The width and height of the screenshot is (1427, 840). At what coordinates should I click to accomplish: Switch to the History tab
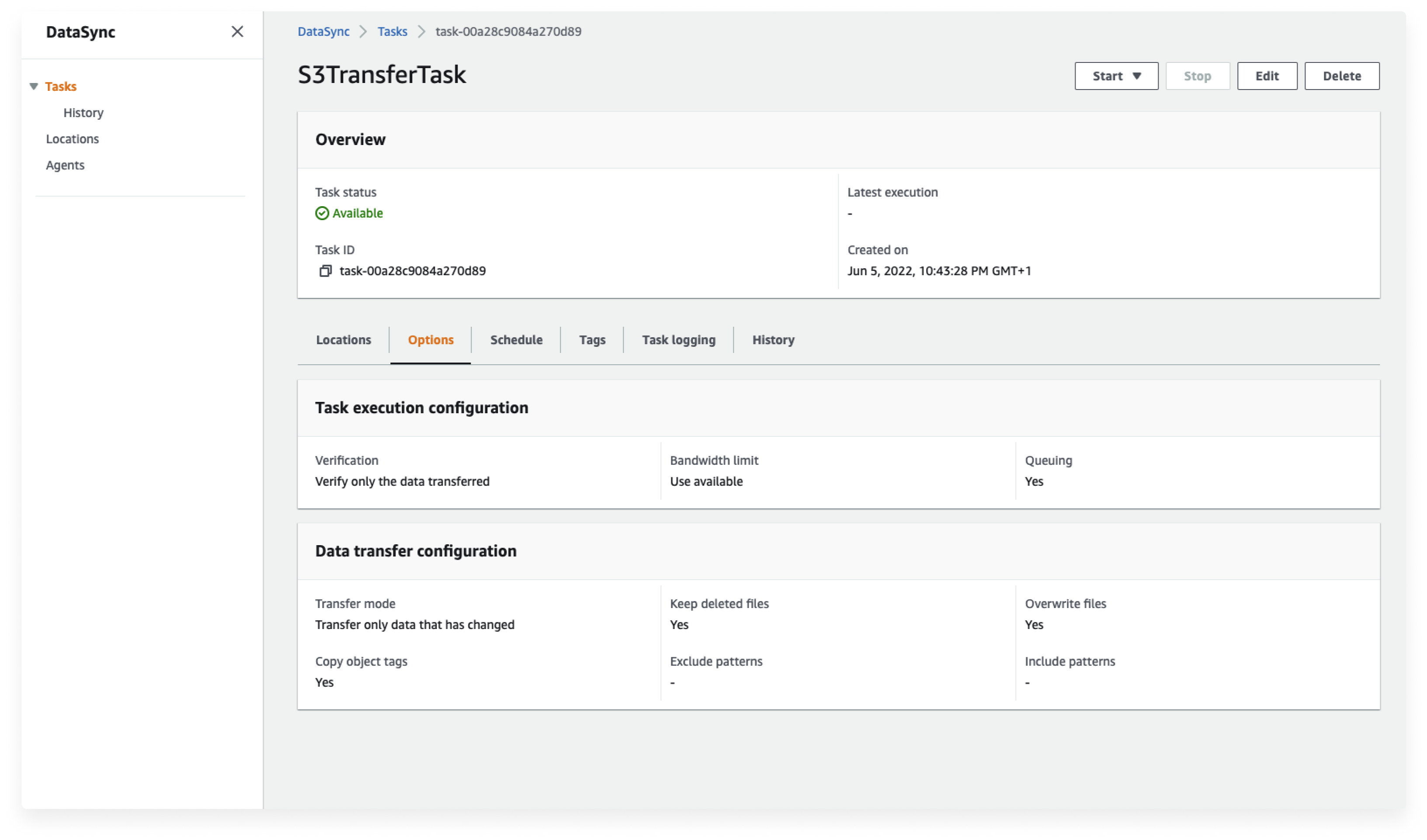click(x=773, y=339)
